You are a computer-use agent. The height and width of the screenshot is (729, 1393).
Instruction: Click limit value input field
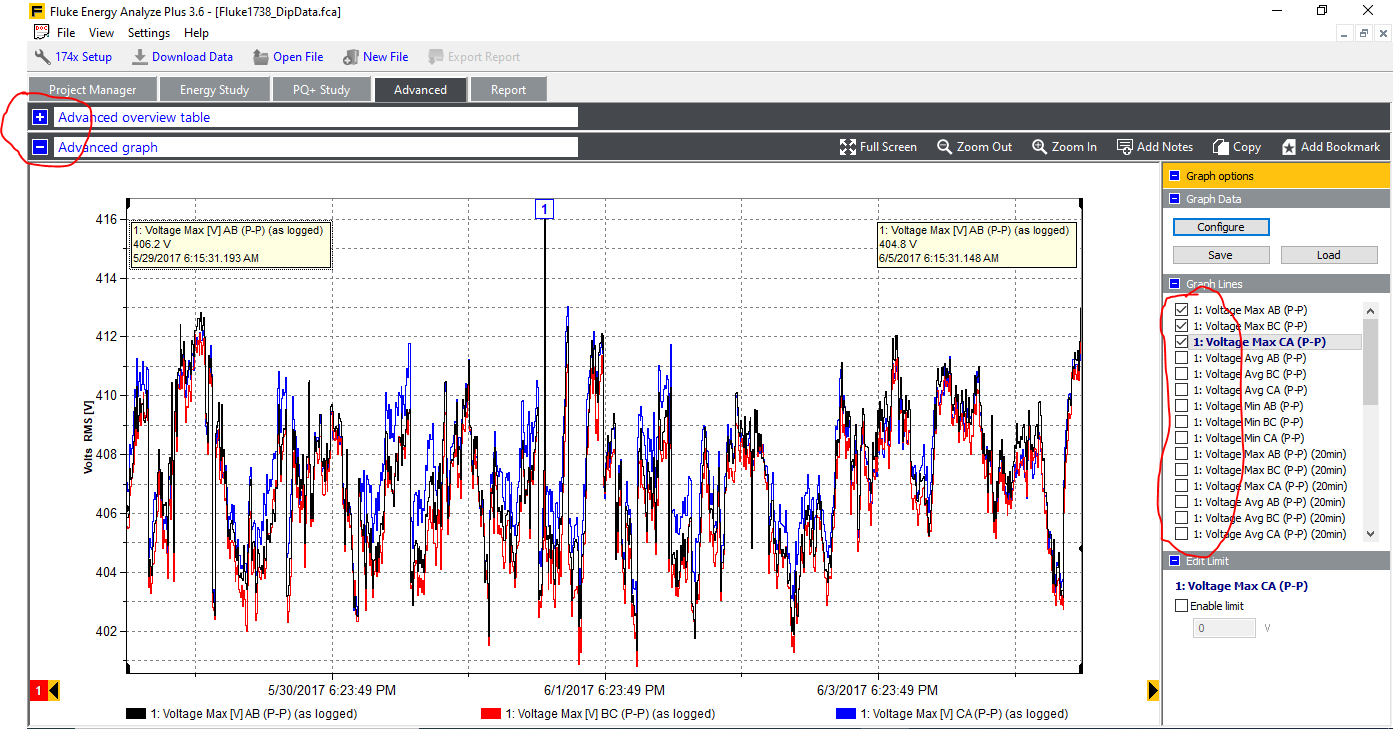[x=1224, y=628]
